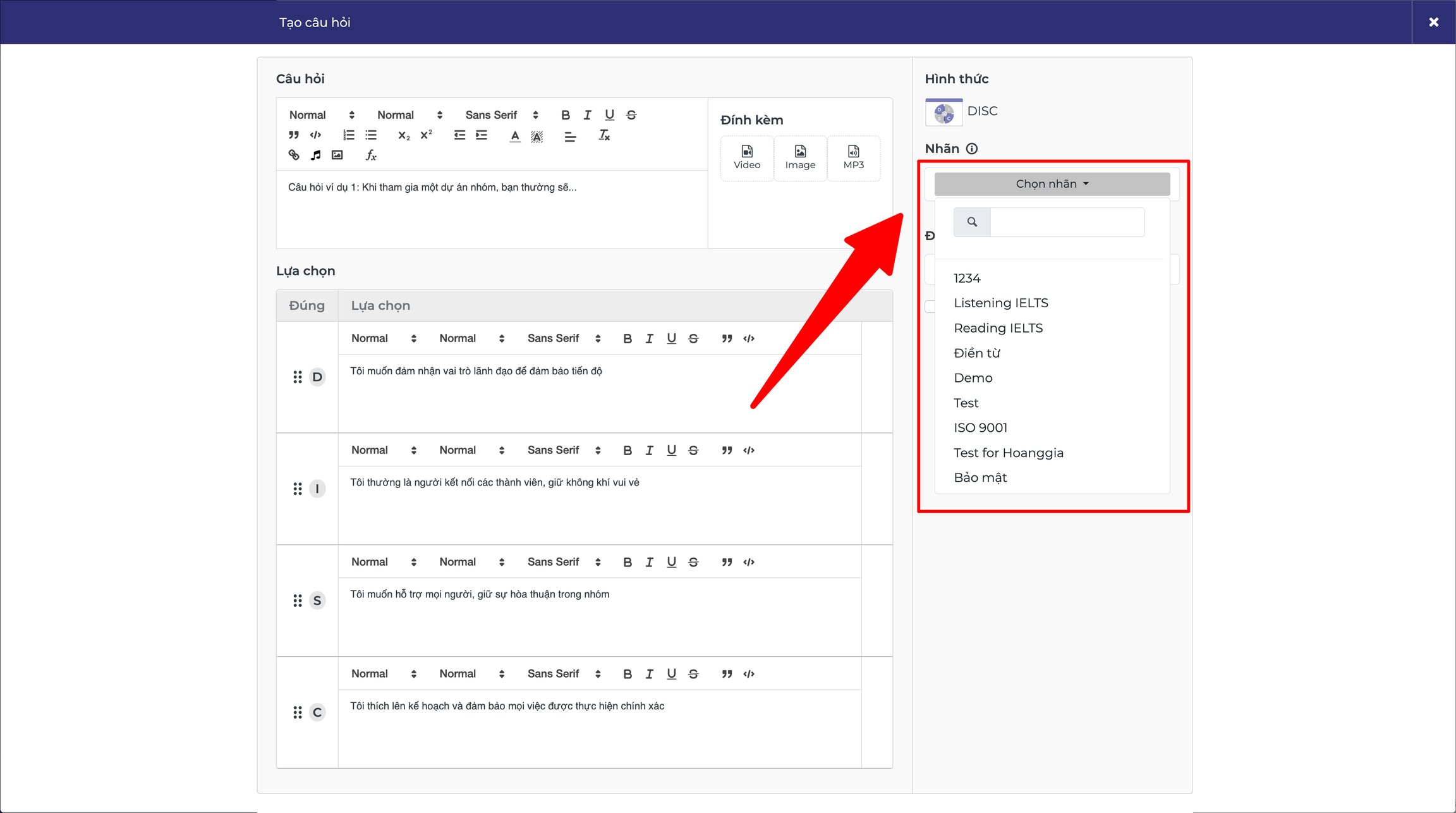Select Listening IELTS label from list
The width and height of the screenshot is (1456, 813).
pos(1001,303)
